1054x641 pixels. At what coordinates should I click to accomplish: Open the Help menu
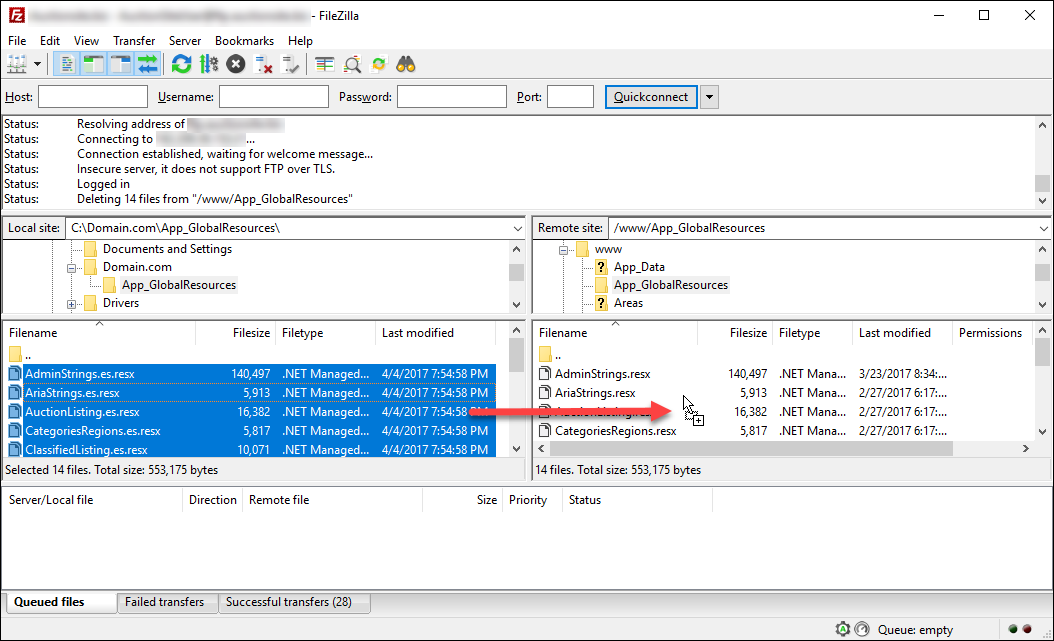(x=300, y=41)
